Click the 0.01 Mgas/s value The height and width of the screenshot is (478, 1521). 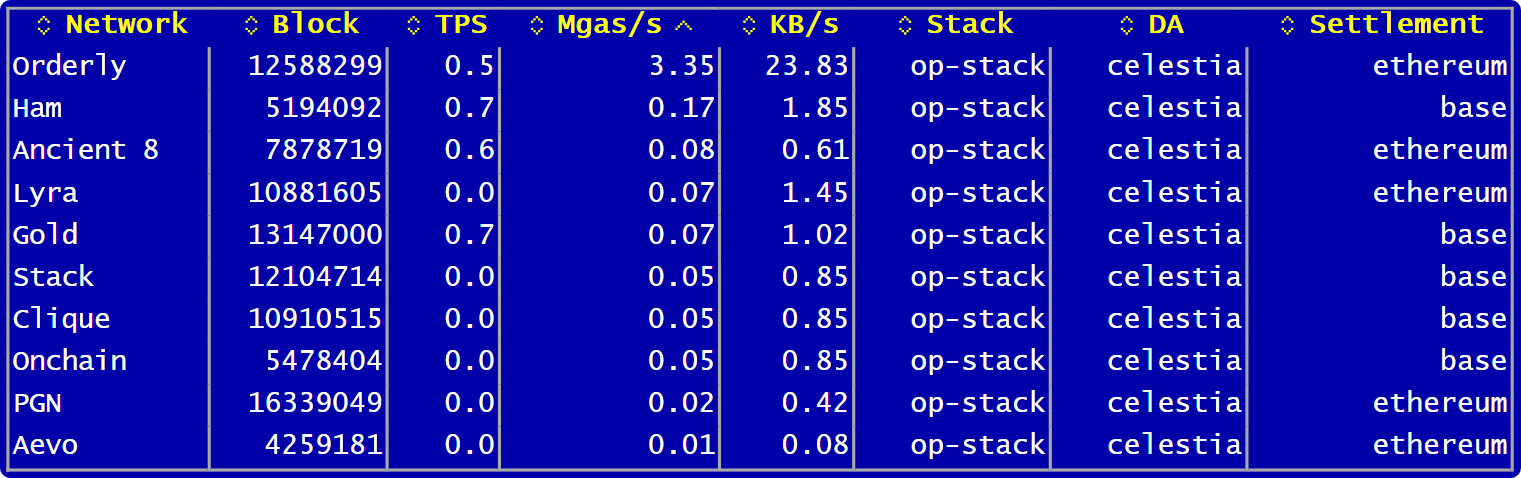coord(682,444)
